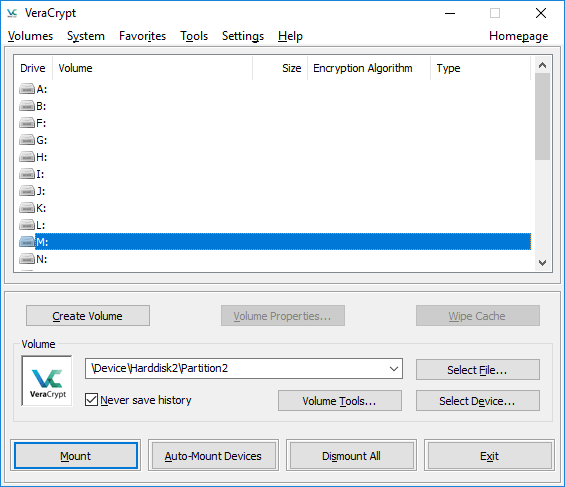Click the highlighted M: drive icon
Image resolution: width=565 pixels, height=487 pixels.
[27, 242]
